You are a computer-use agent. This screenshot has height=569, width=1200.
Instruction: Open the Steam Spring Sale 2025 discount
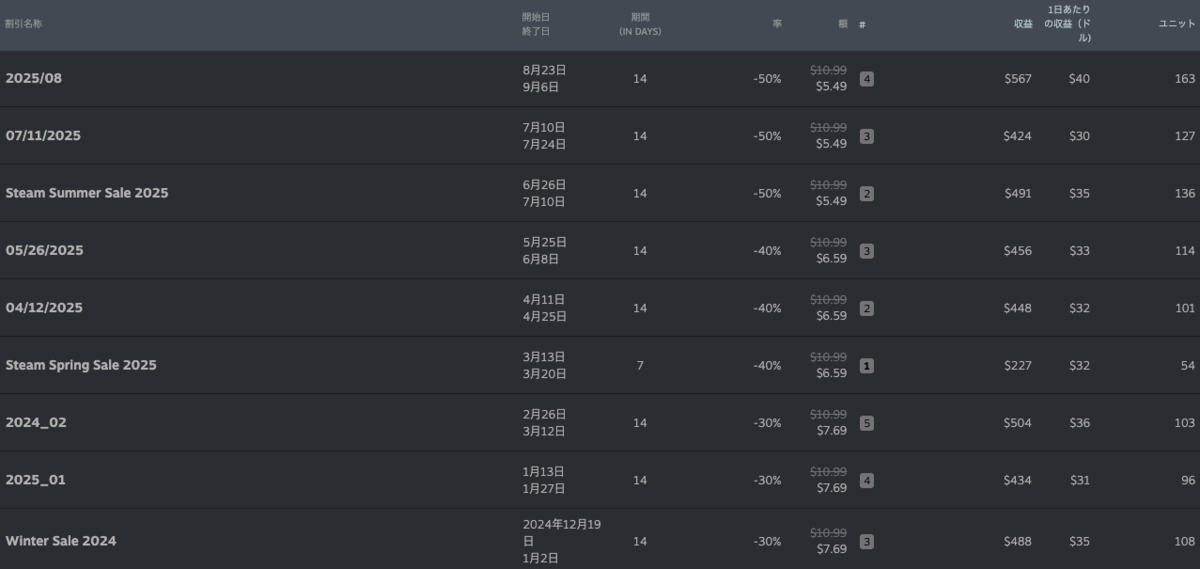(x=81, y=365)
